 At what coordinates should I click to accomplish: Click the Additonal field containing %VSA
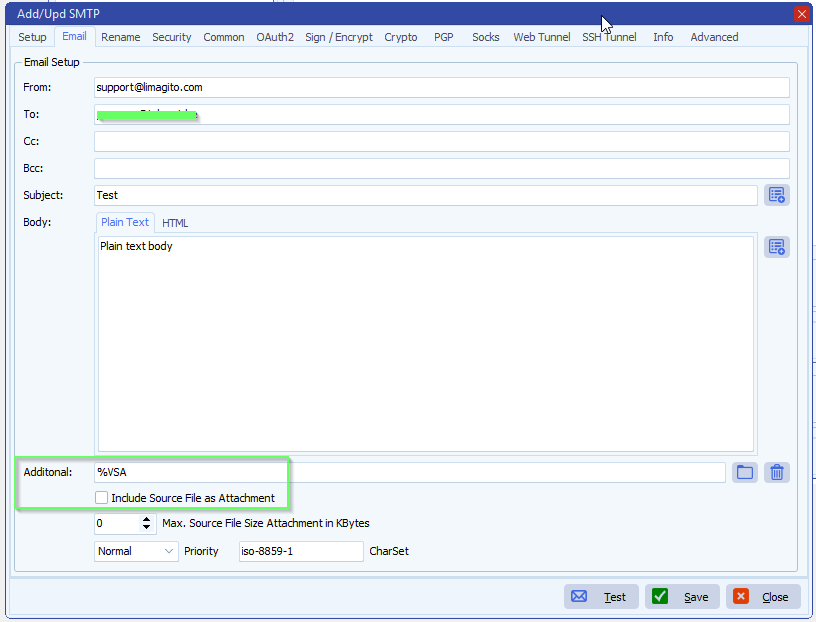click(x=410, y=473)
